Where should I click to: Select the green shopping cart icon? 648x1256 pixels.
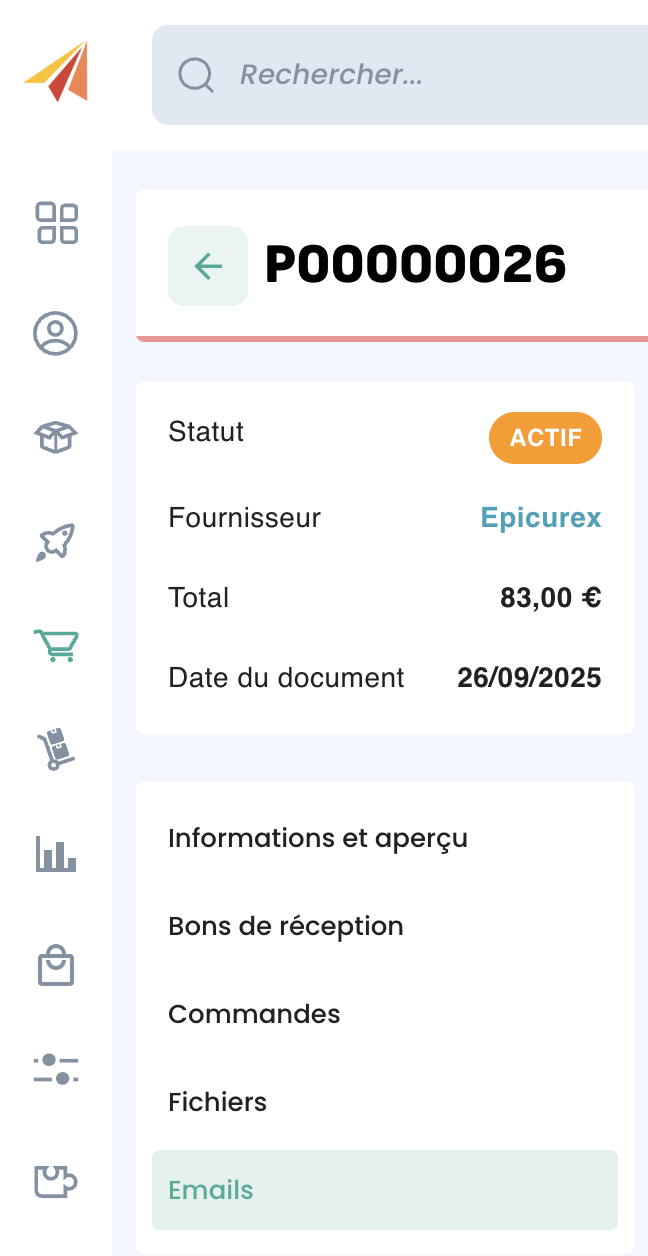pyautogui.click(x=56, y=645)
